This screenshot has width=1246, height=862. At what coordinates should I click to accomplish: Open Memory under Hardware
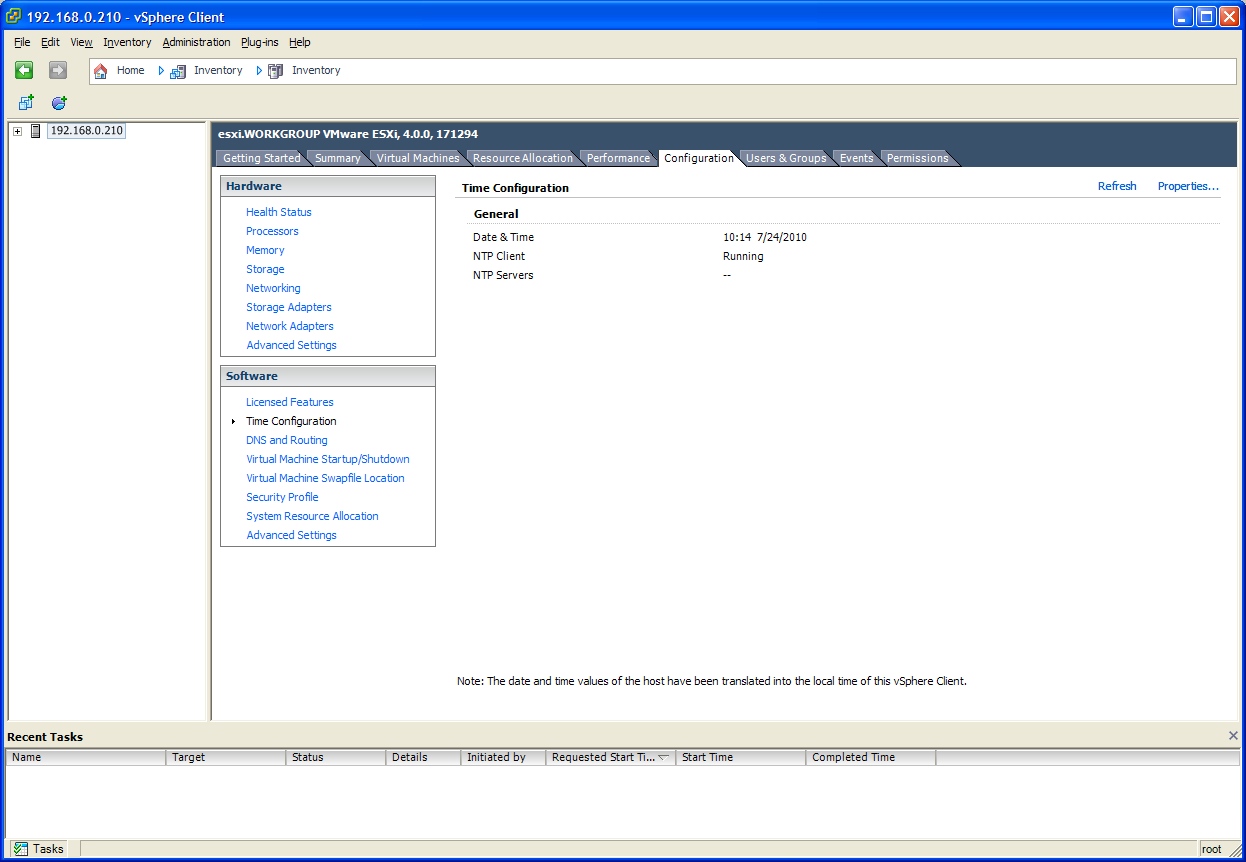tap(265, 250)
